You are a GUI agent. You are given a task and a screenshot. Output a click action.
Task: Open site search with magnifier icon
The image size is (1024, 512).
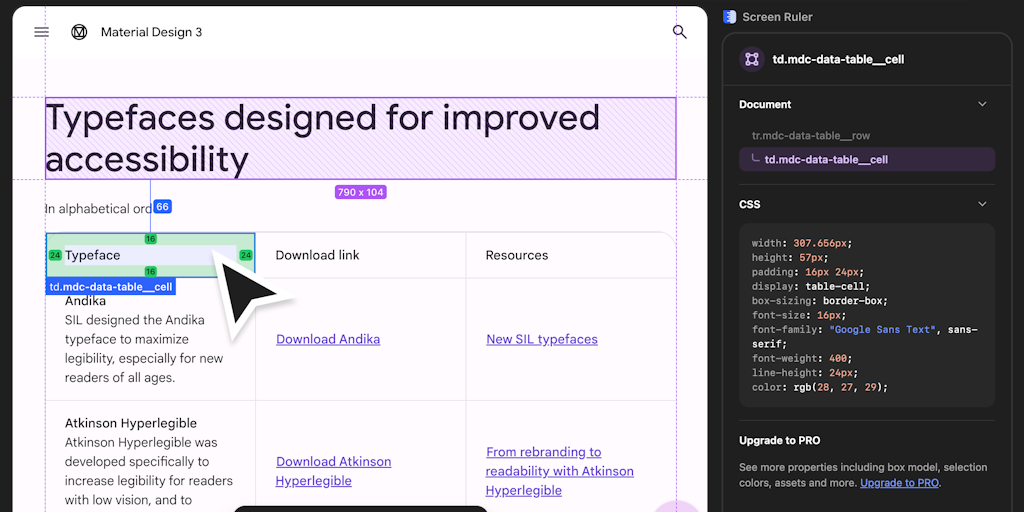[x=680, y=32]
